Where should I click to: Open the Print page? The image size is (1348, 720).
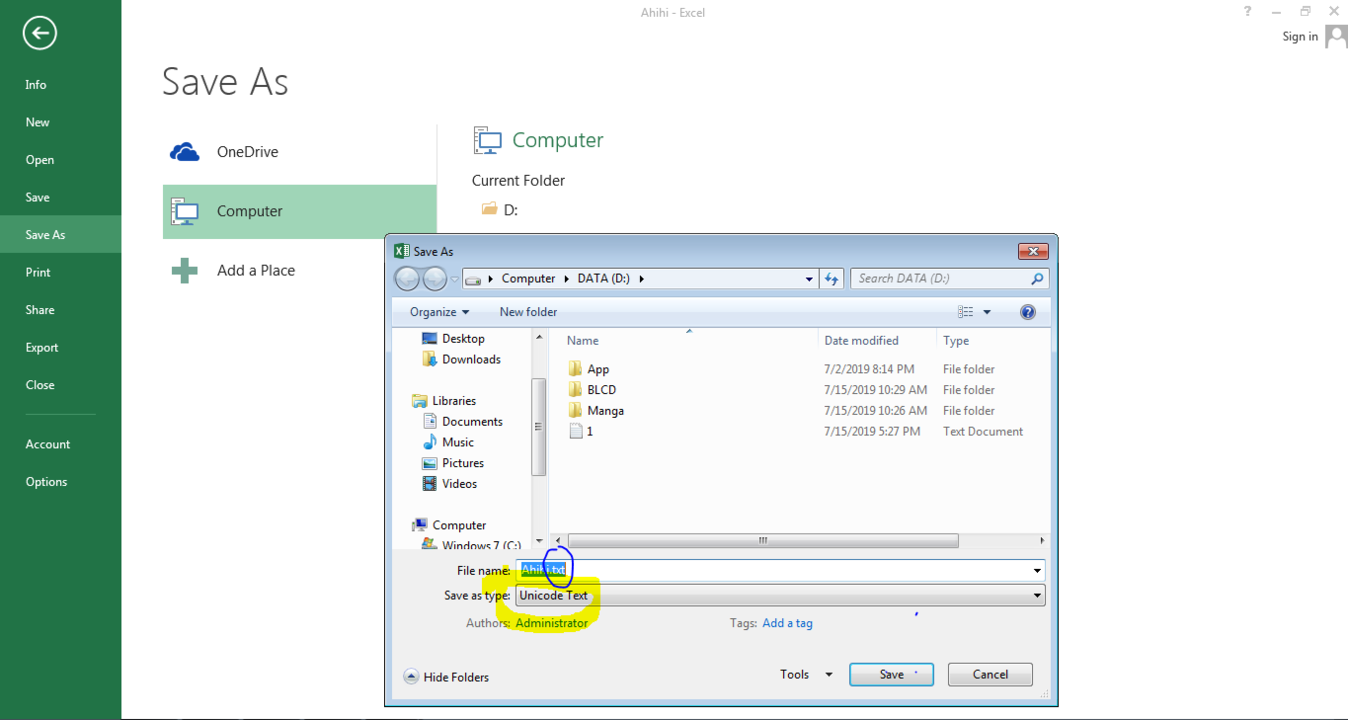38,272
